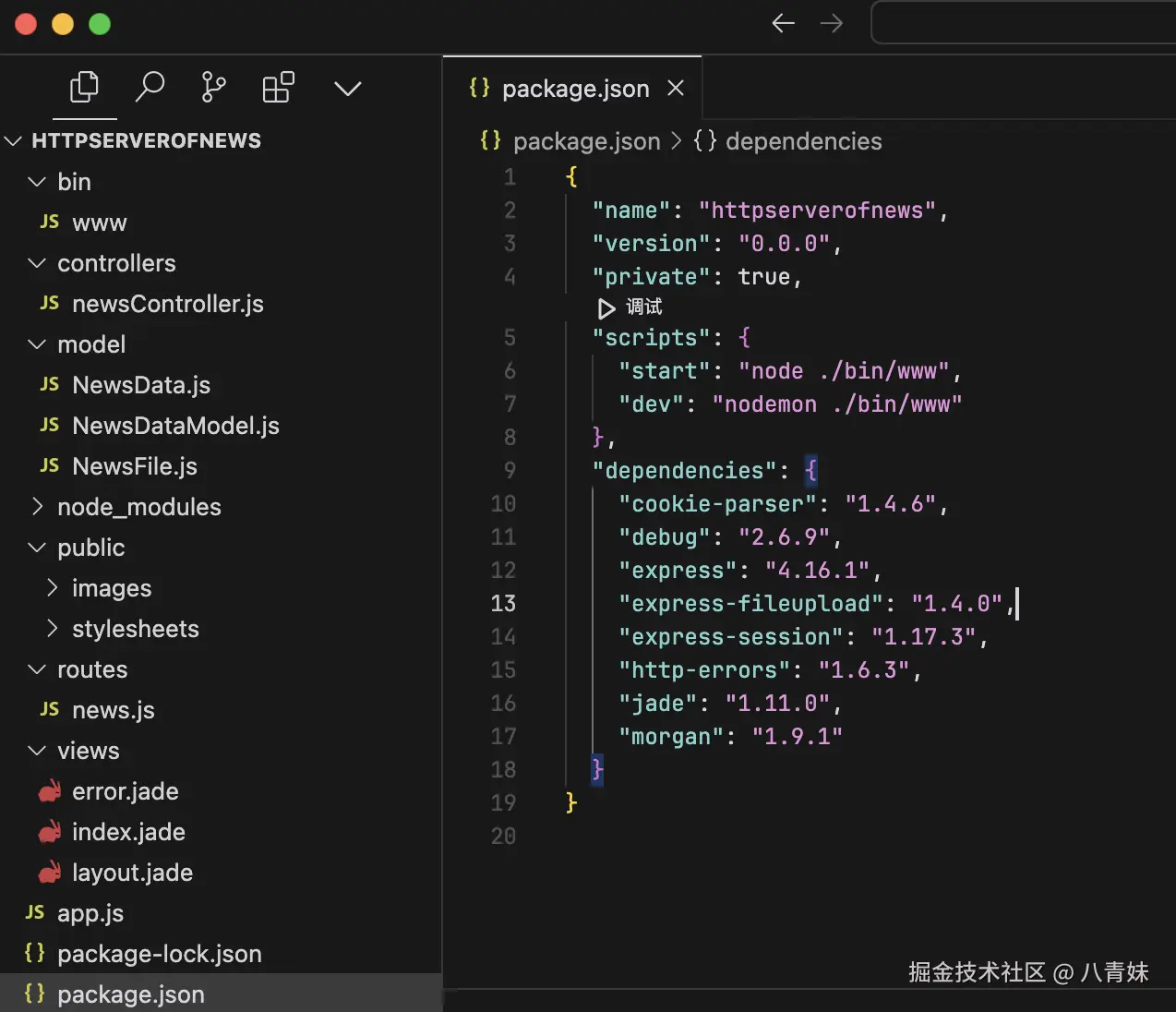Show additional views chevron in activity bar

(348, 89)
